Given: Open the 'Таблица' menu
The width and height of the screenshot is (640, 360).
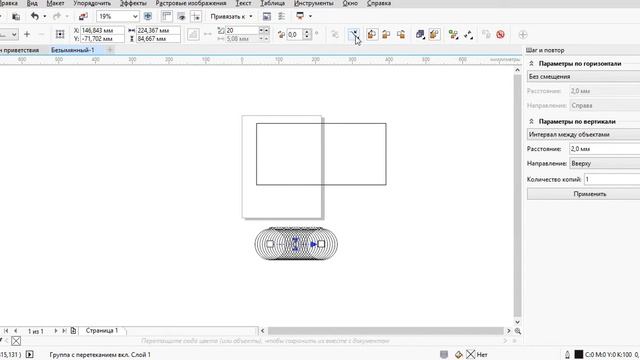Looking at the screenshot, I should [273, 3].
